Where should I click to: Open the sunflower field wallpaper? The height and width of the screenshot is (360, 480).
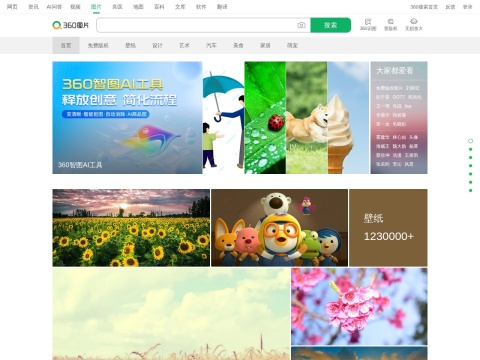pos(131,228)
